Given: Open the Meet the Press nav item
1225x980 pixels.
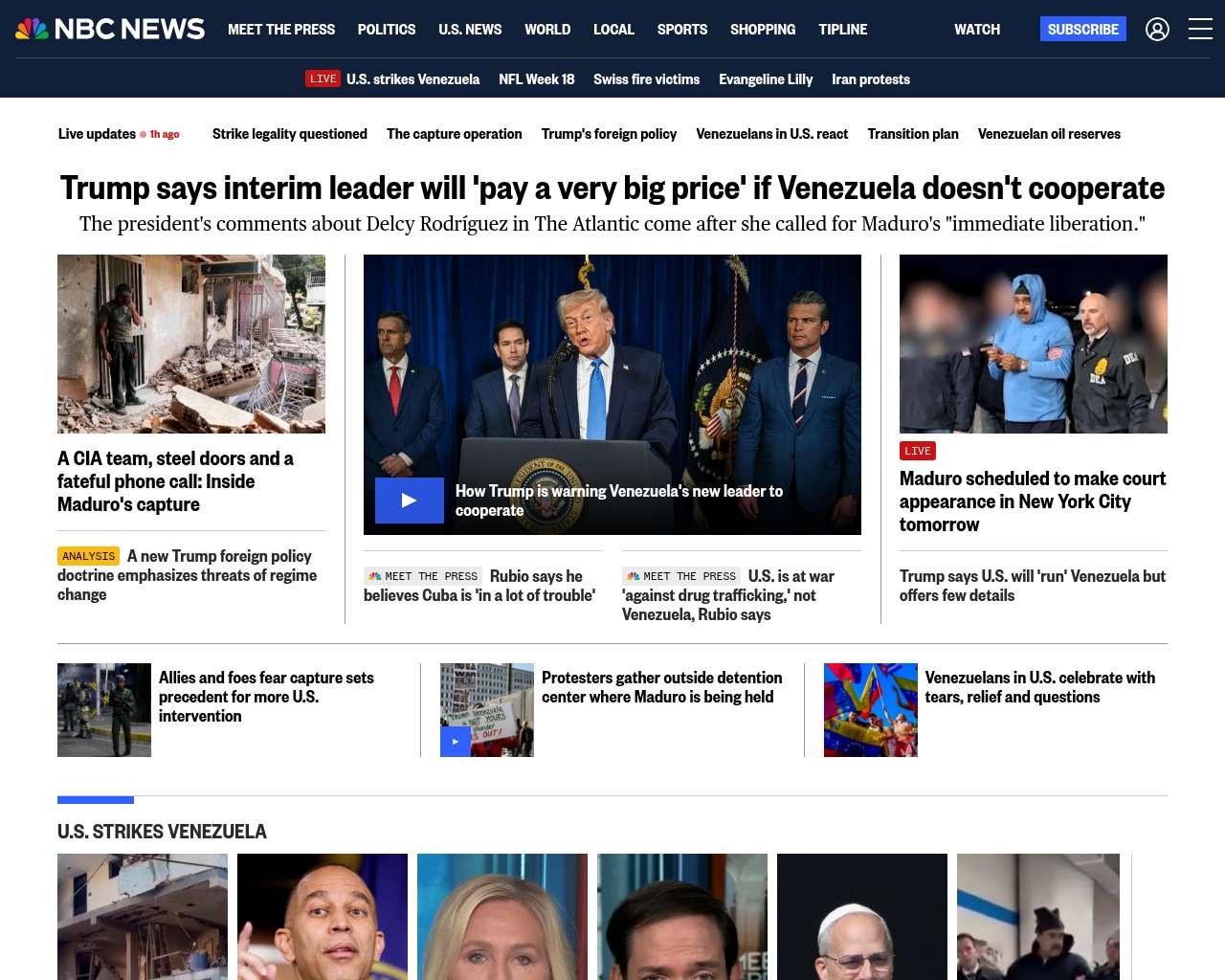Looking at the screenshot, I should tap(281, 30).
